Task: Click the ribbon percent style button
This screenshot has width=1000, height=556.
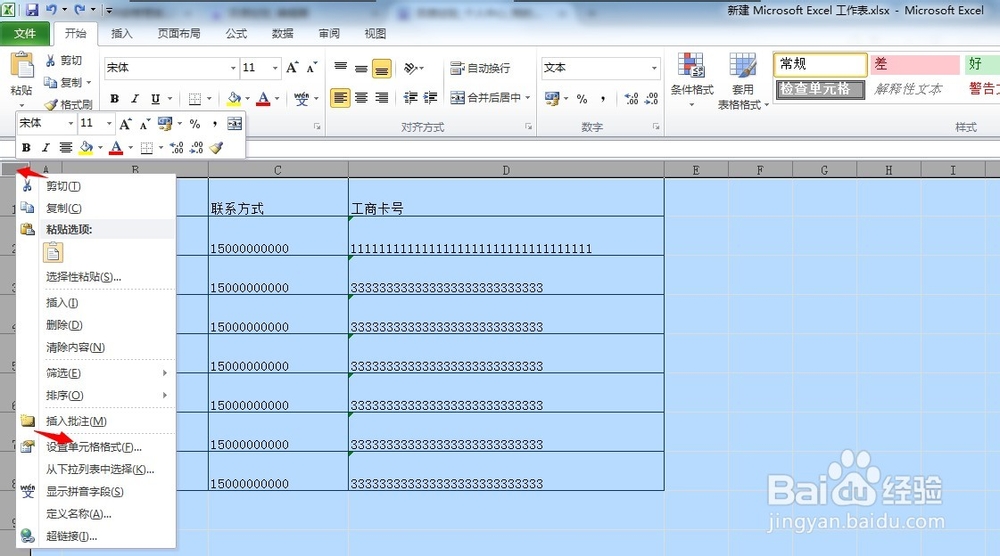Action: click(582, 98)
